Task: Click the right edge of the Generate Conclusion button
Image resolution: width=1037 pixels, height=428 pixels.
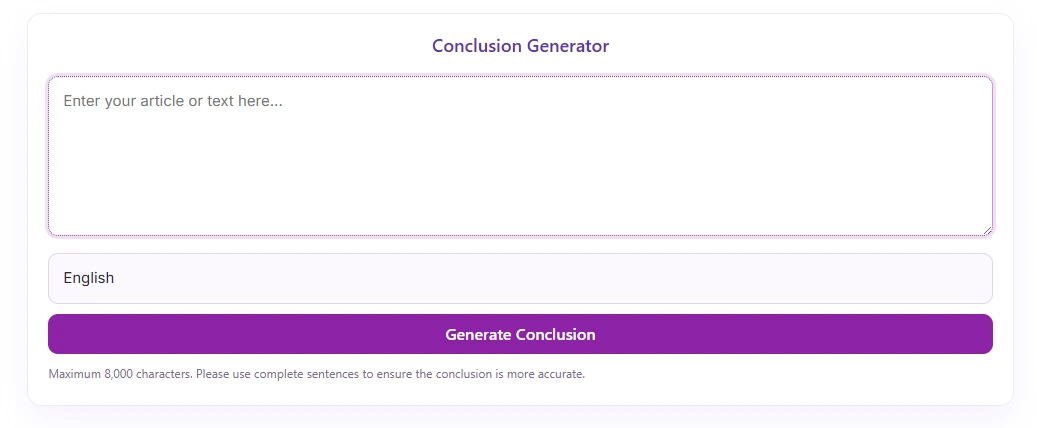Action: click(981, 334)
